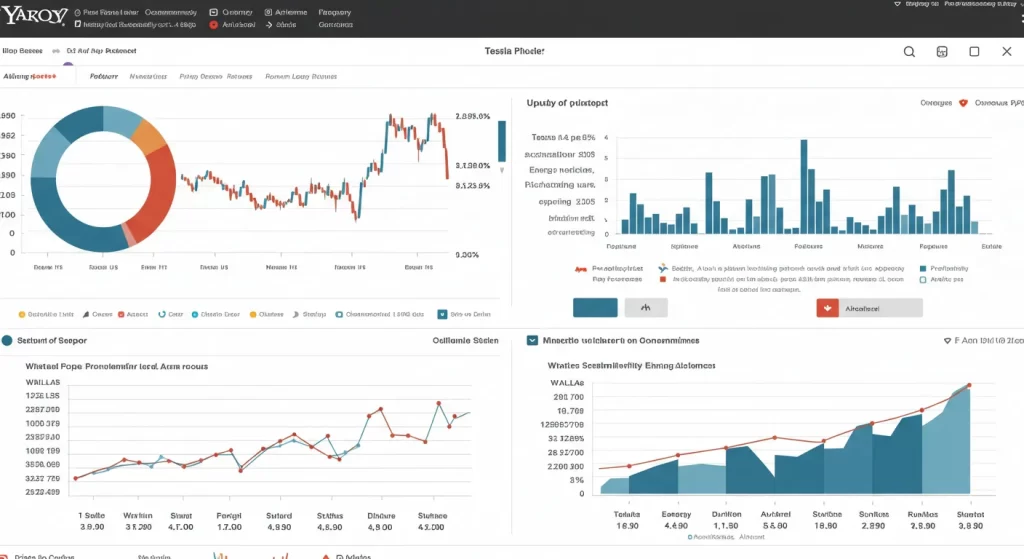Screen dimensions: 1024x559
Task: Check the filled blue checkbox at legend end
Action: coord(442,314)
